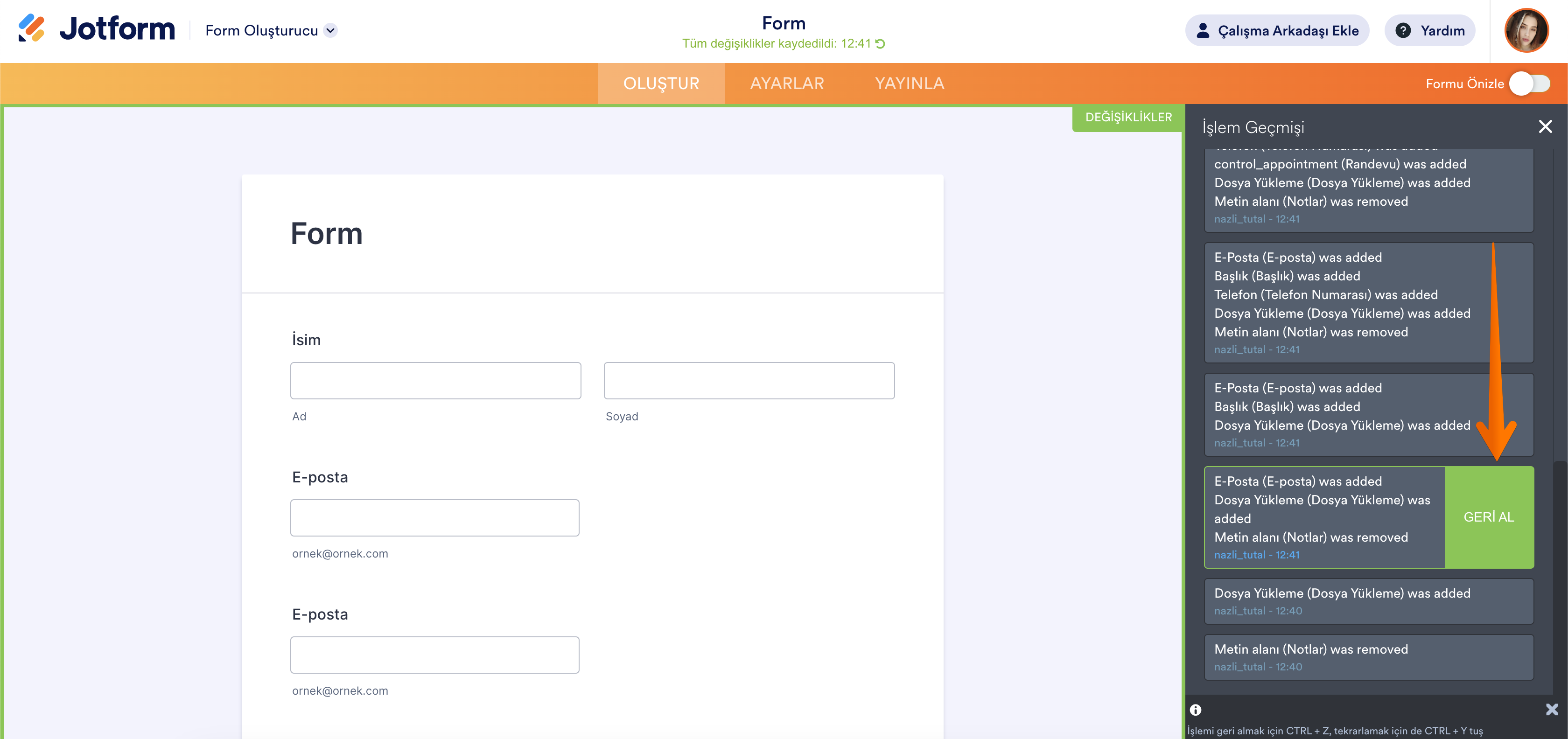Click the DEĞİŞİKLİKLER button
Viewport: 1568px width, 739px height.
[x=1128, y=117]
